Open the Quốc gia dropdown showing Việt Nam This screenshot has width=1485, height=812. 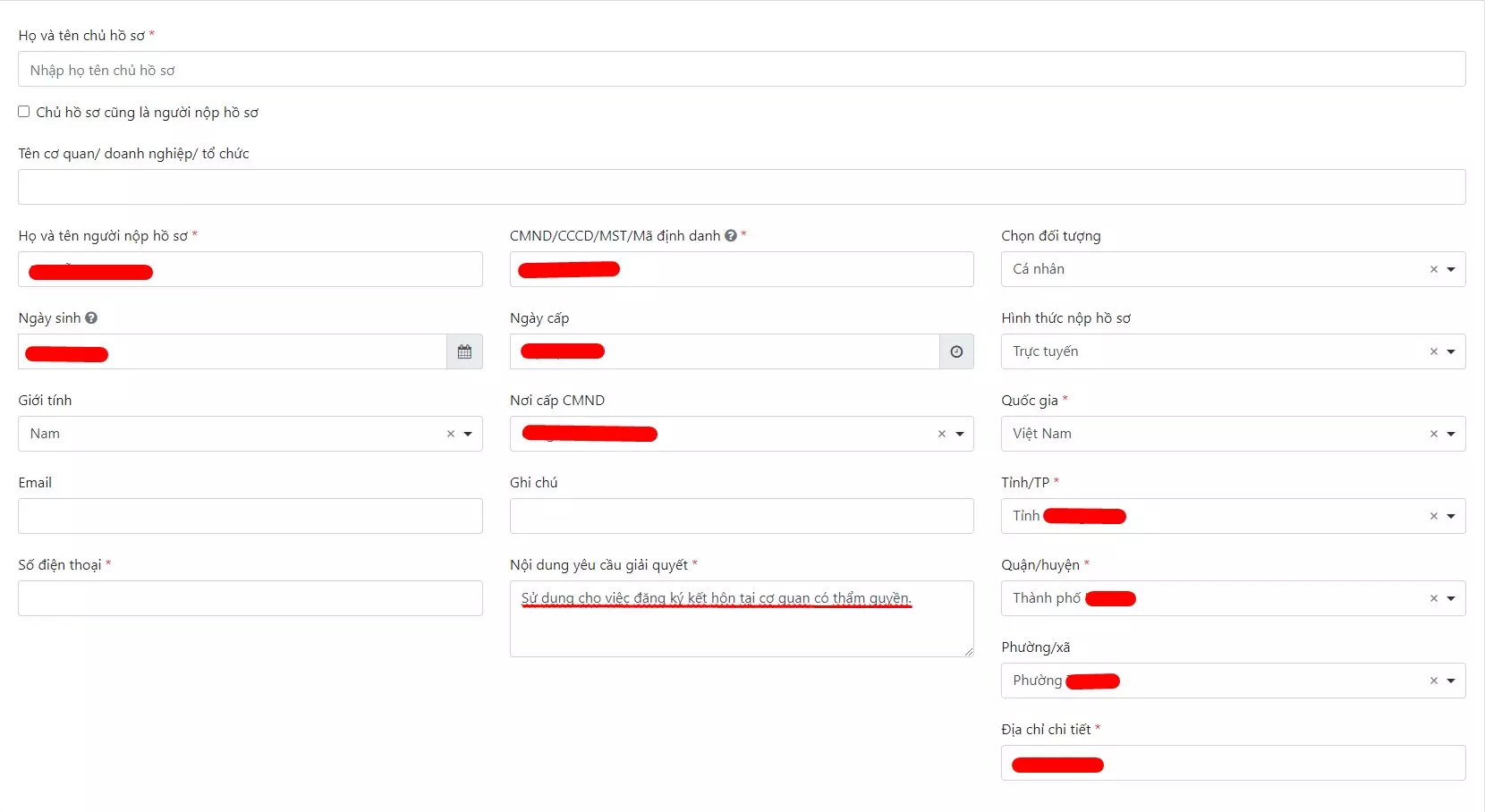click(x=1451, y=434)
